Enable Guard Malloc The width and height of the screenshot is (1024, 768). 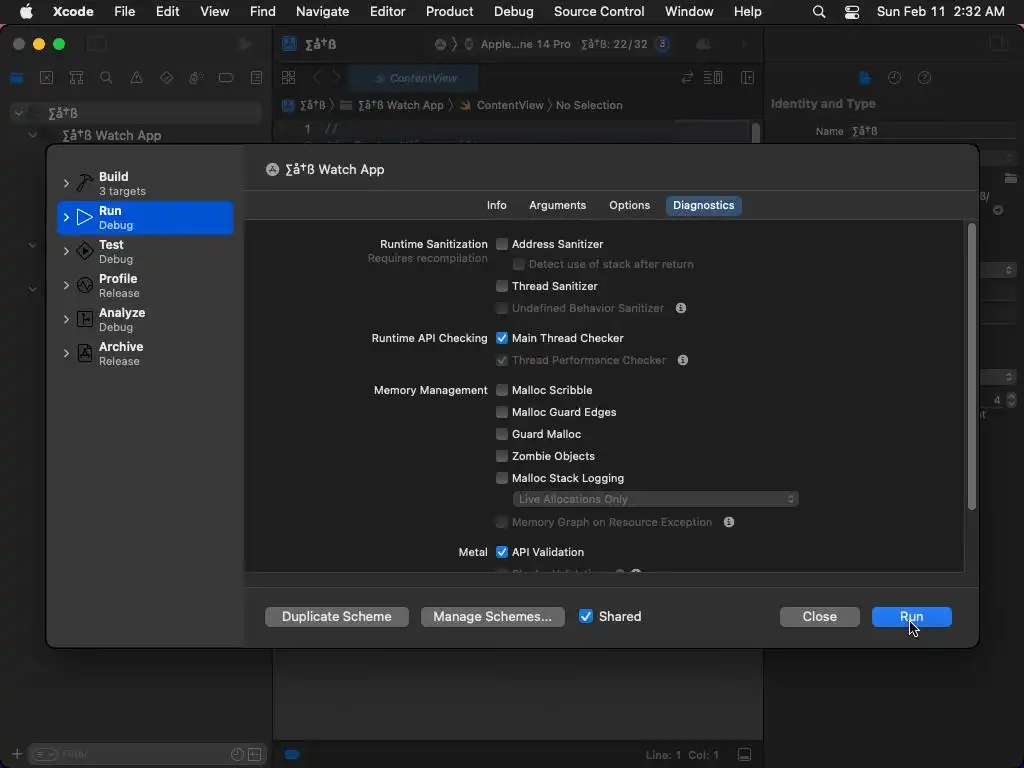pyautogui.click(x=502, y=434)
